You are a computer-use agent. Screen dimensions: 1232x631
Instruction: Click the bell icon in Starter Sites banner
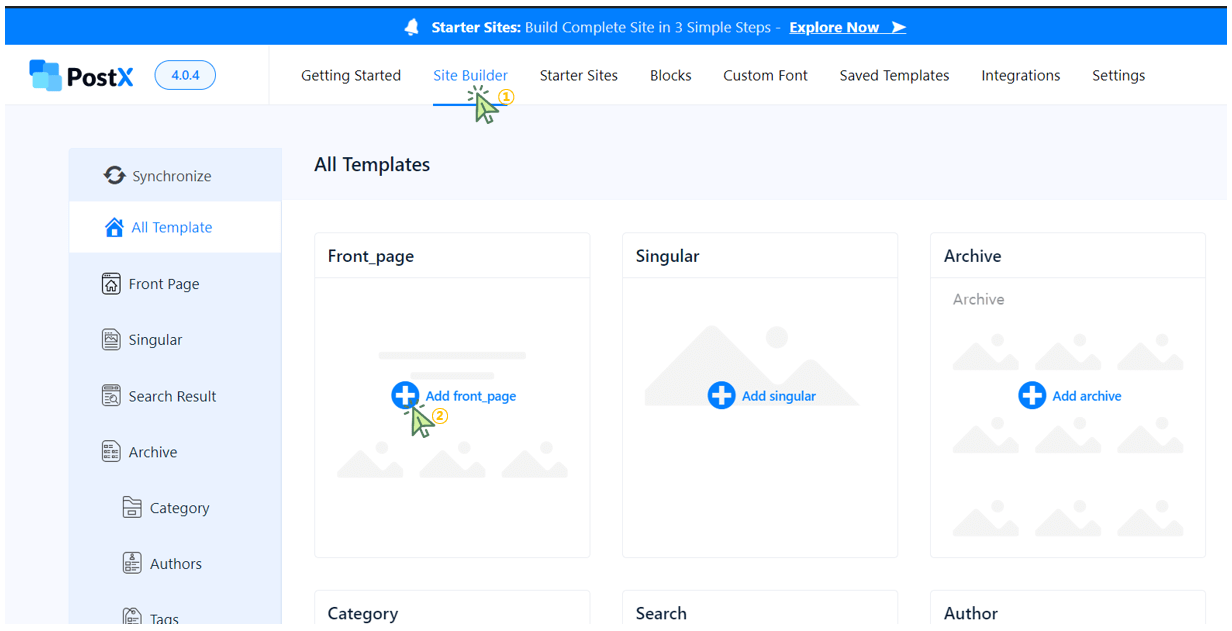[412, 28]
